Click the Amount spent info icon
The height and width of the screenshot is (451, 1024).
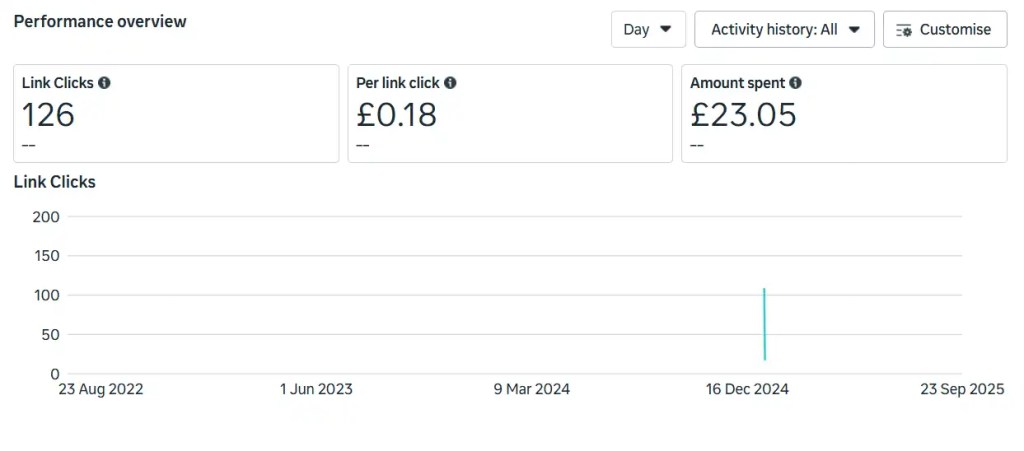click(x=795, y=83)
